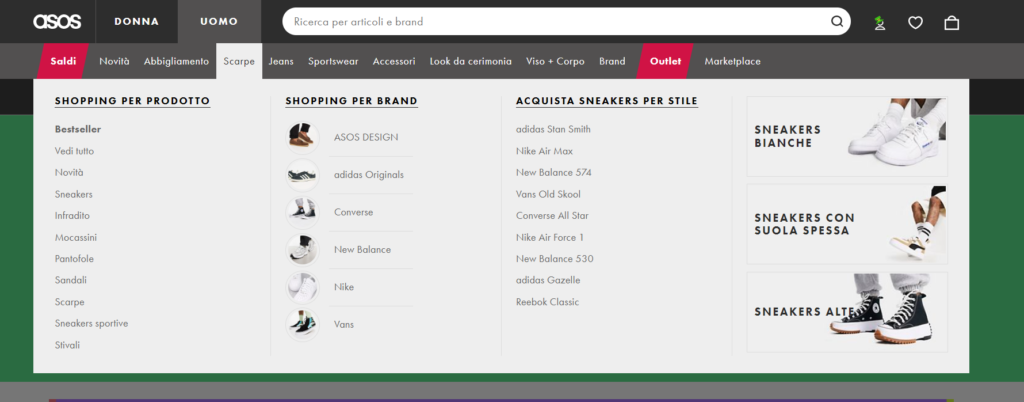The width and height of the screenshot is (1024, 402).
Task: Open the Sneakers sportive link
Action: pyautogui.click(x=91, y=323)
